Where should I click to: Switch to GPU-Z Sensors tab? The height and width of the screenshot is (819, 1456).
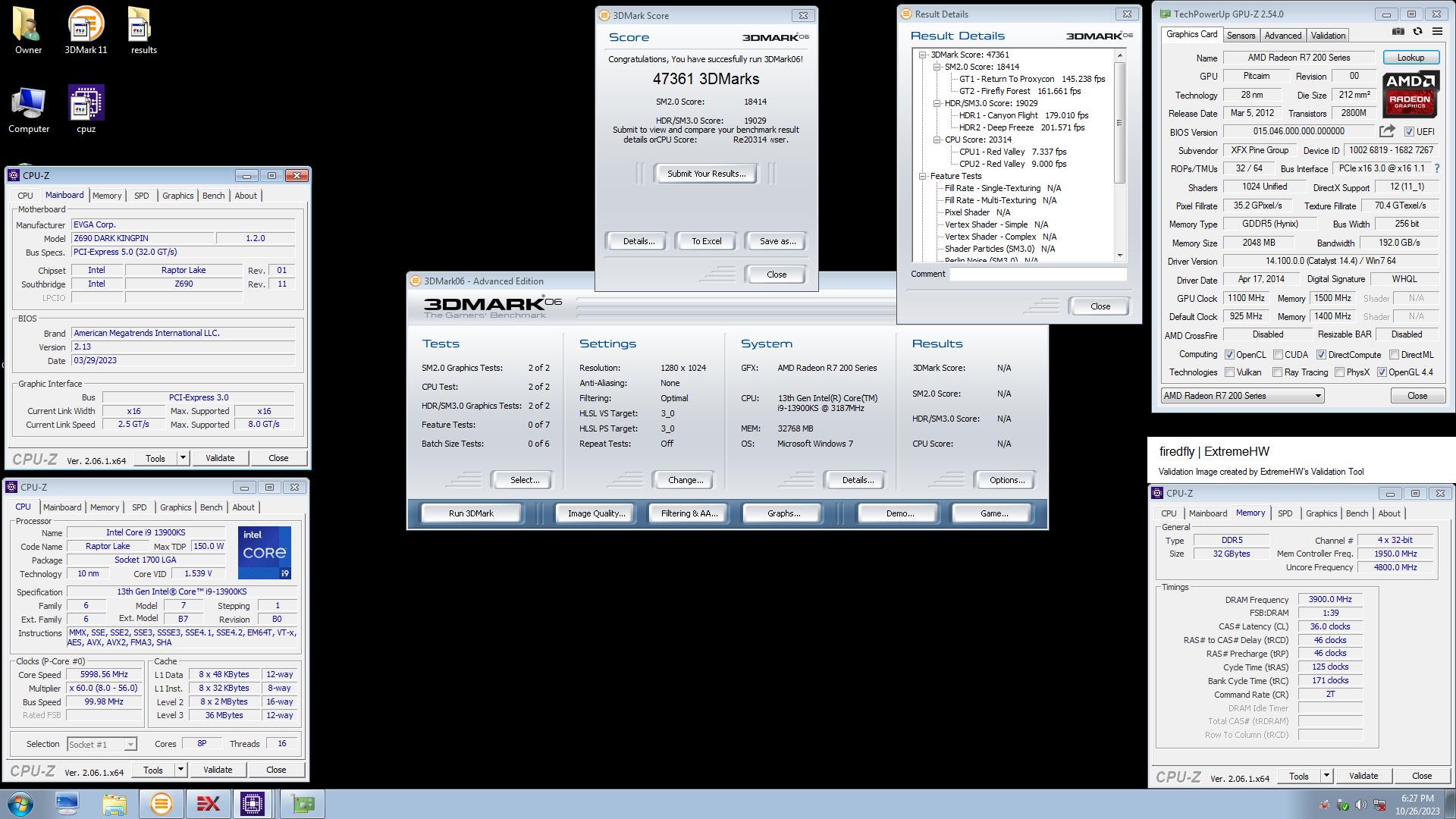coord(1241,36)
